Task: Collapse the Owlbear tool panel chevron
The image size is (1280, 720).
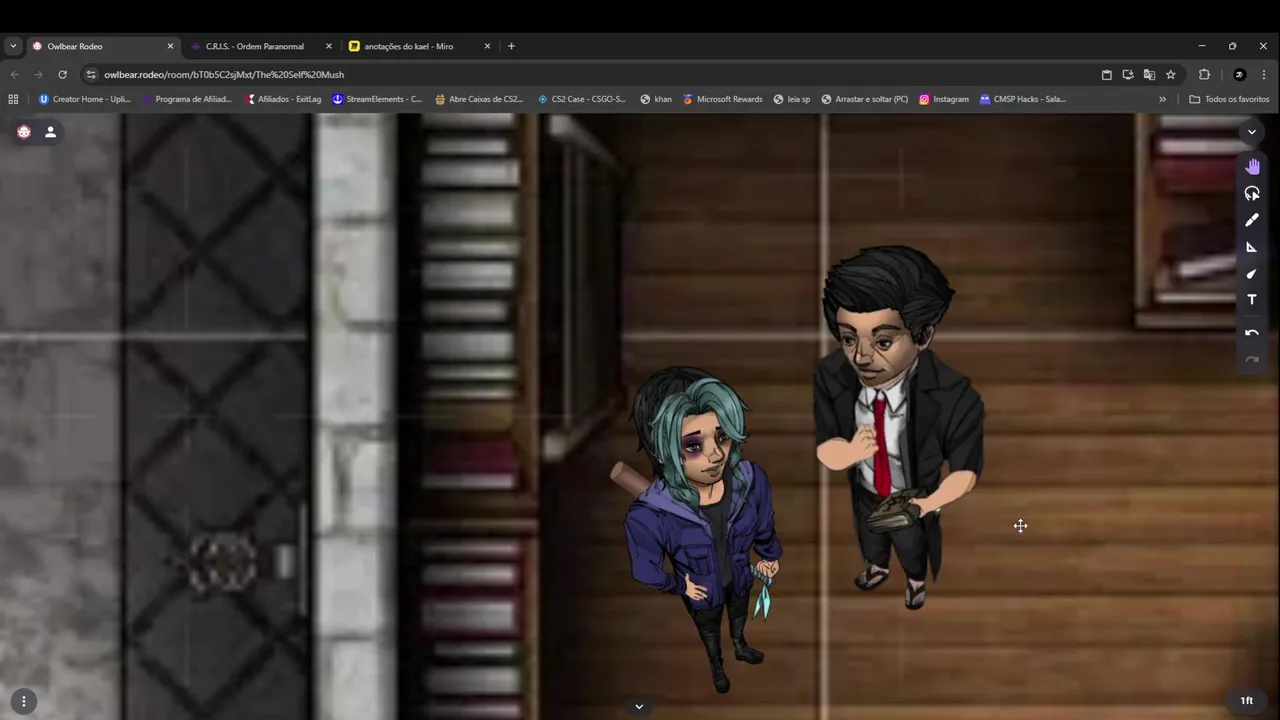Action: (x=1251, y=132)
